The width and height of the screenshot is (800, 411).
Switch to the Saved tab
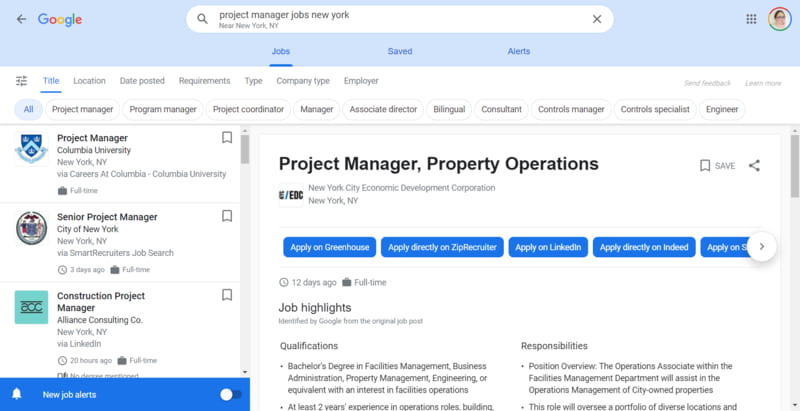click(400, 52)
